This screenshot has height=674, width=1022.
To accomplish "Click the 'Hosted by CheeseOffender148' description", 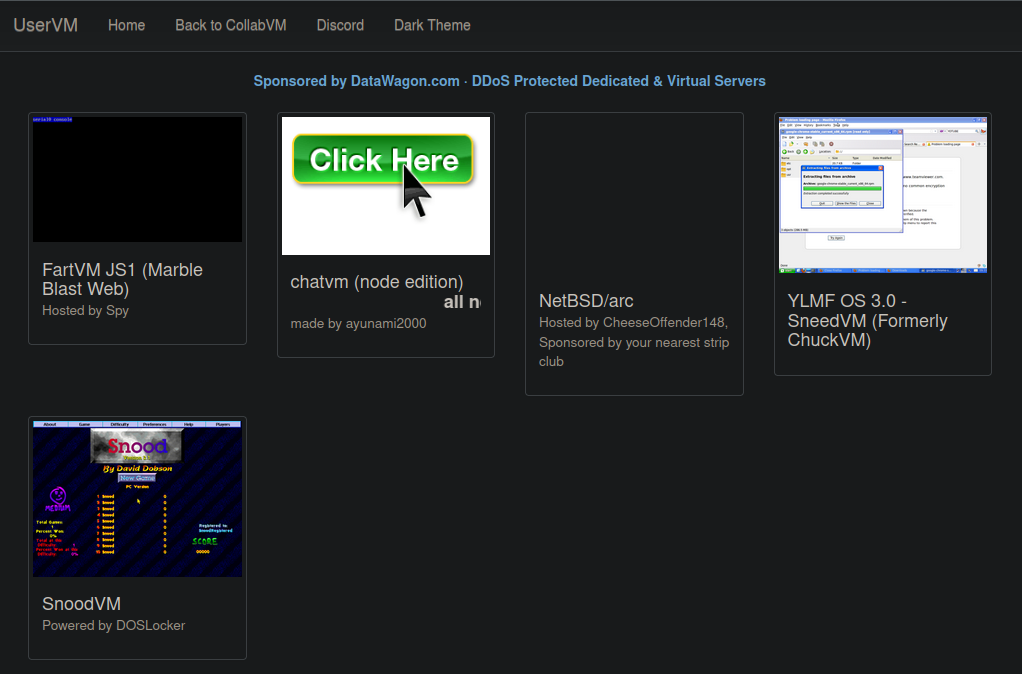I will pyautogui.click(x=633, y=323).
